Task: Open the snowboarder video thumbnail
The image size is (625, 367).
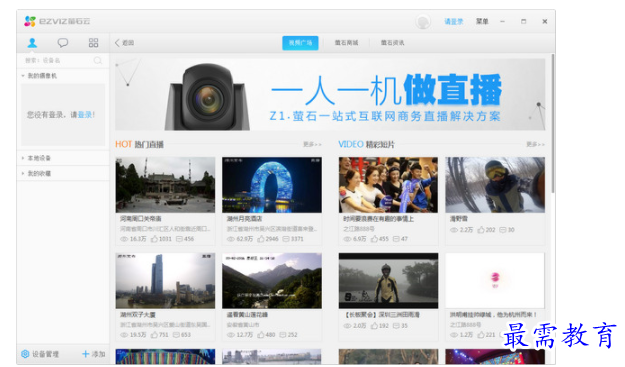Action: tap(495, 185)
